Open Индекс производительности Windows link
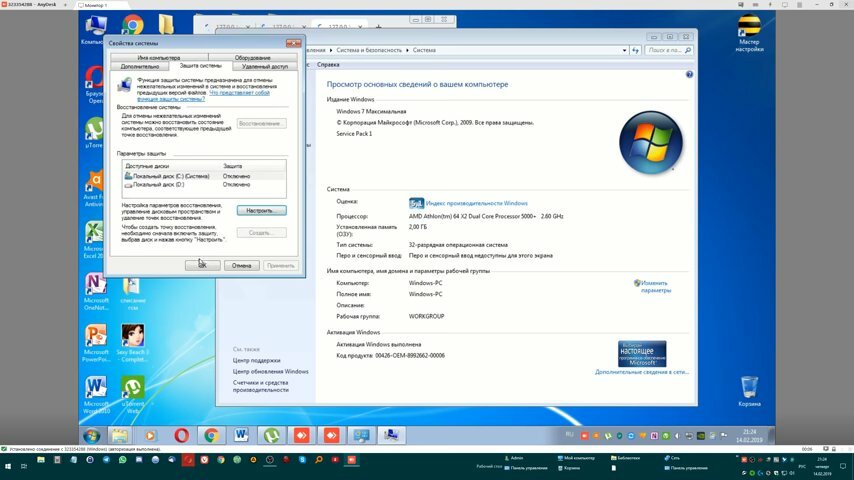Image resolution: width=854 pixels, height=480 pixels. [x=477, y=203]
